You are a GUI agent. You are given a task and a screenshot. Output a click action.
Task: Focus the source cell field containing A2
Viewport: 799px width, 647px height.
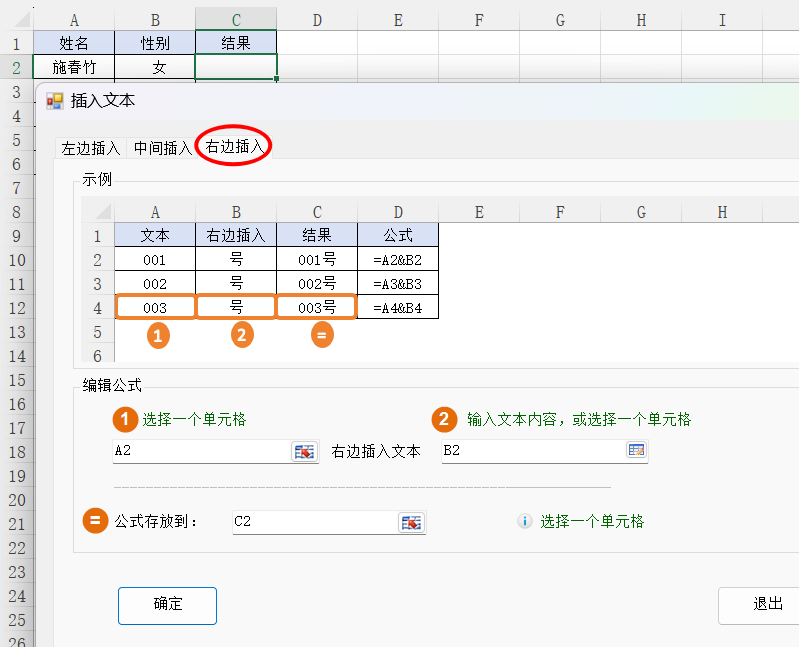(200, 451)
